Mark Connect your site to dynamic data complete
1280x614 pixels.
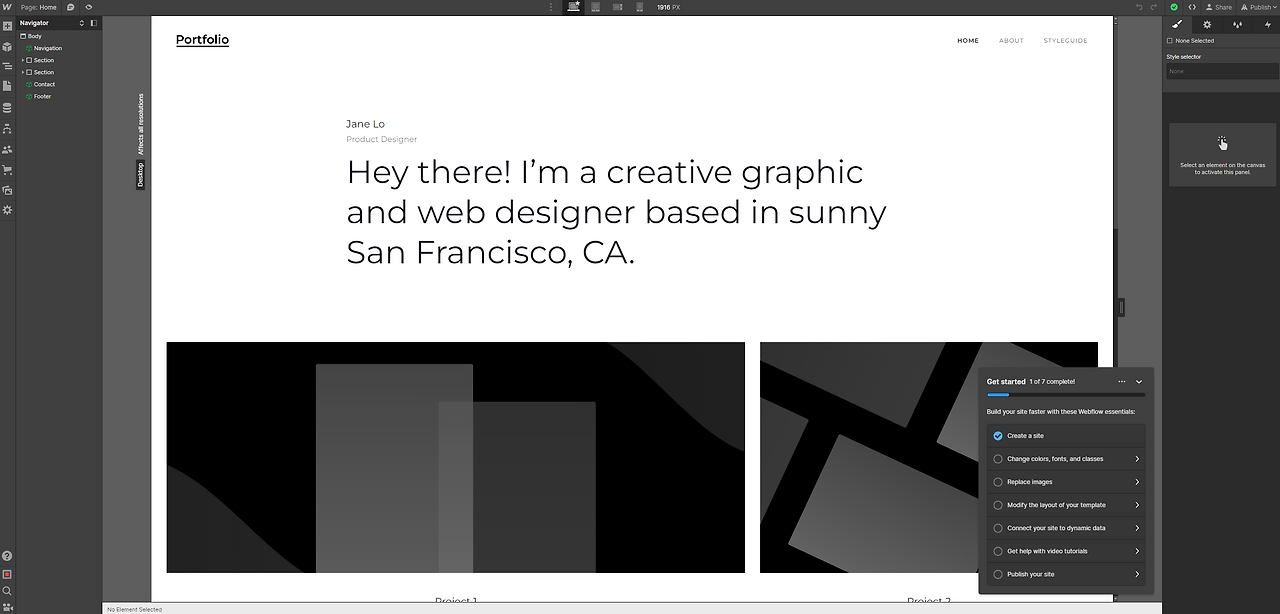(x=998, y=528)
